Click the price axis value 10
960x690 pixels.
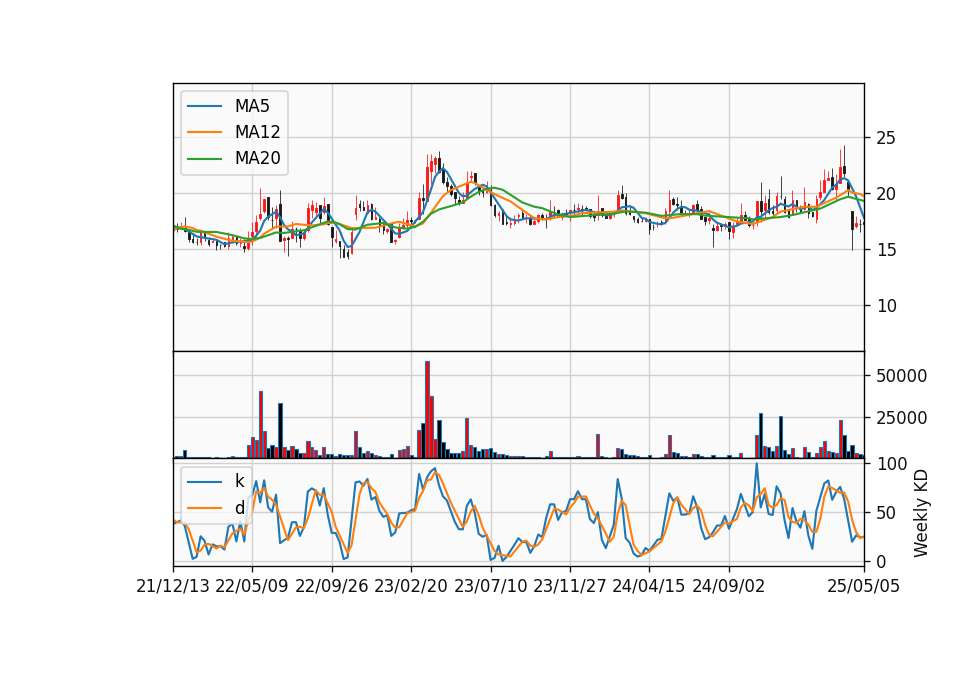click(x=886, y=306)
